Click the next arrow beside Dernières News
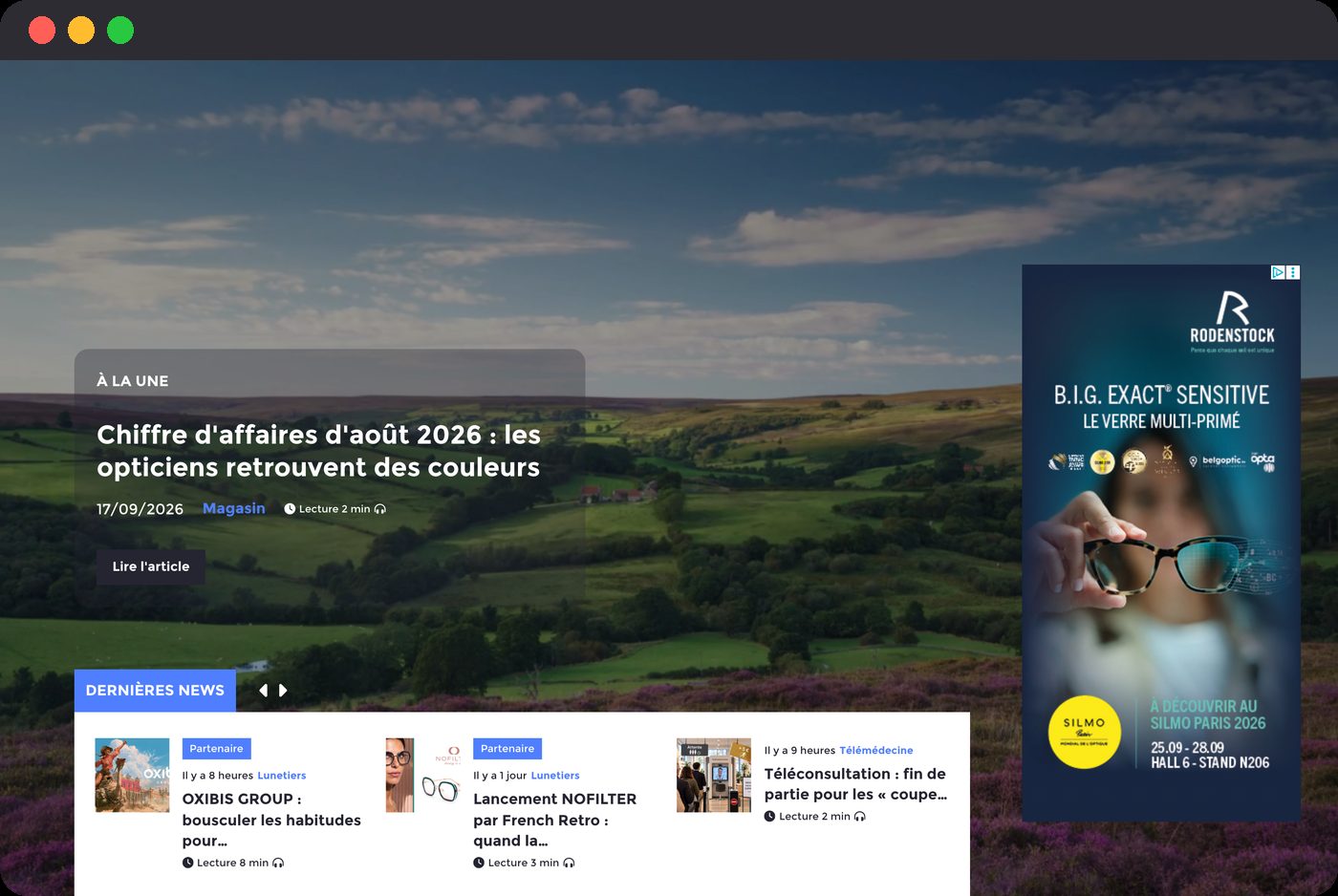Image resolution: width=1338 pixels, height=896 pixels. pos(283,691)
